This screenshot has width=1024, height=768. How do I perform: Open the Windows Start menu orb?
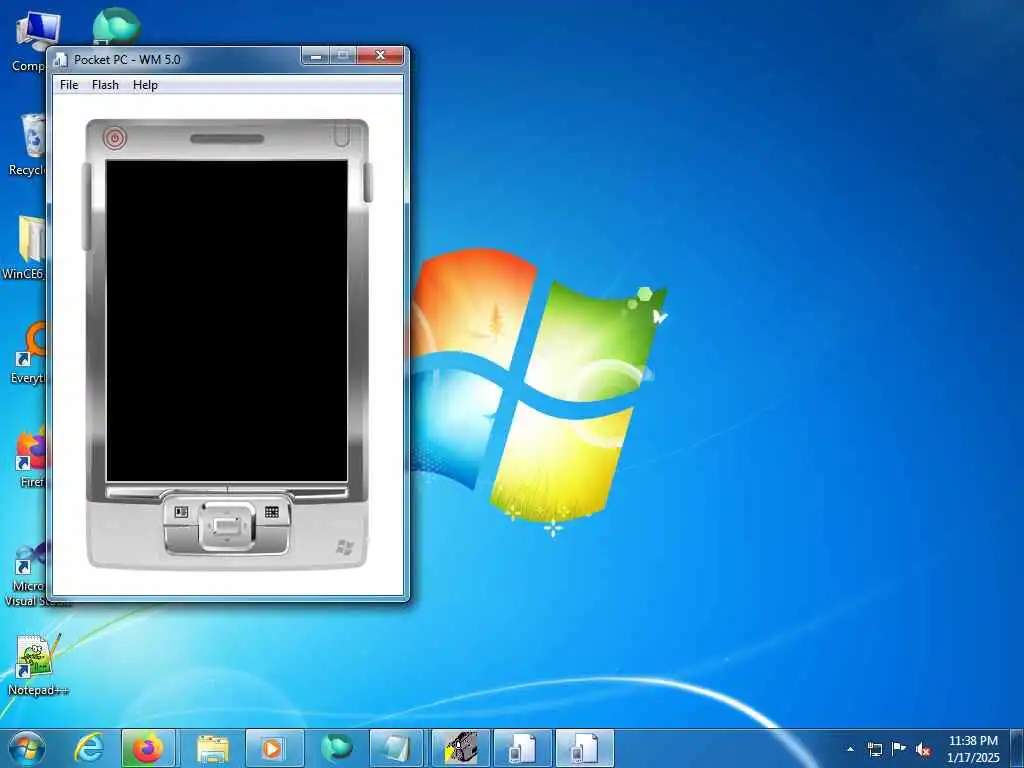click(27, 748)
